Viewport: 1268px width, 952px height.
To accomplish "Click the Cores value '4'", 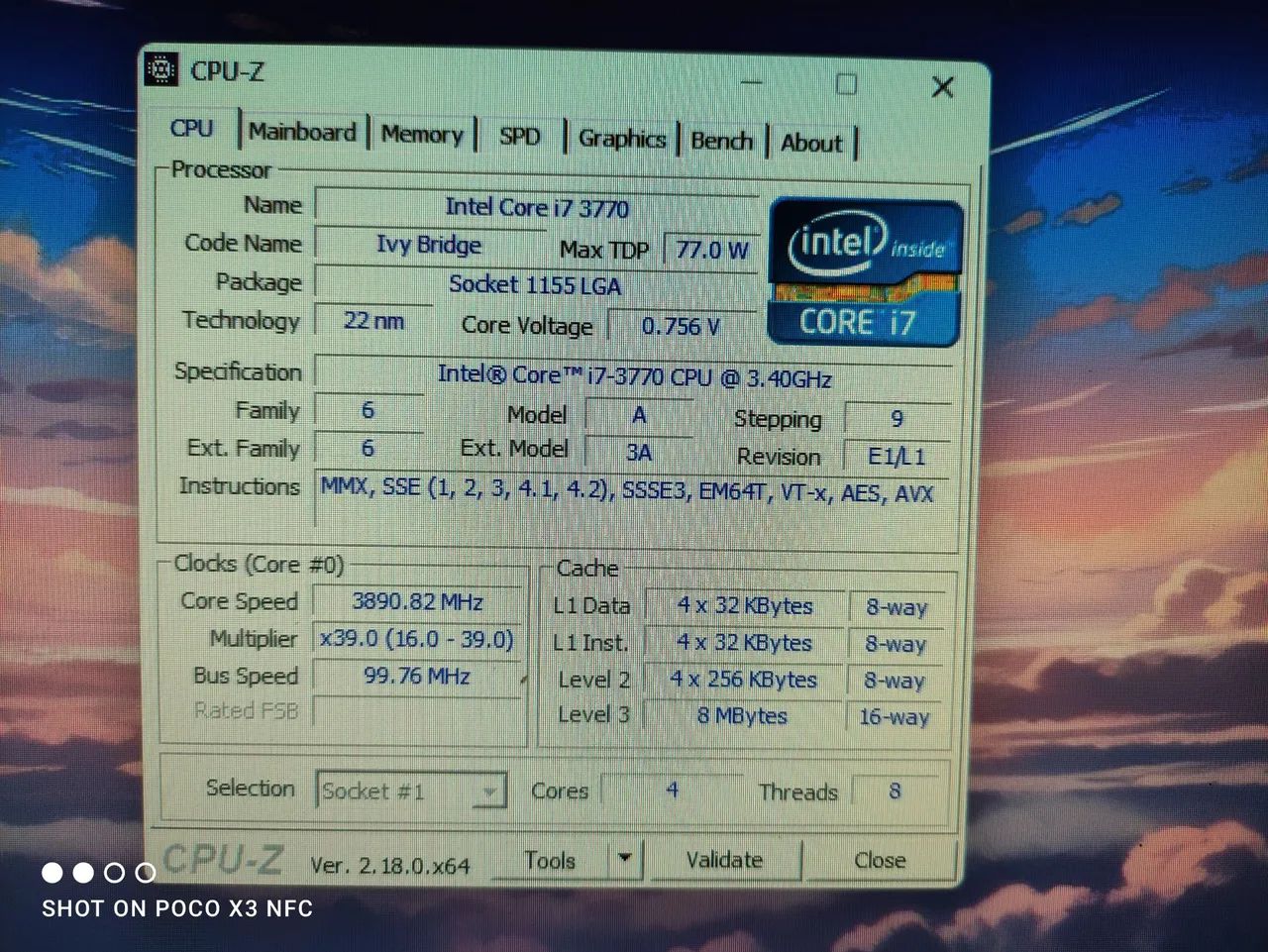I will (x=673, y=790).
